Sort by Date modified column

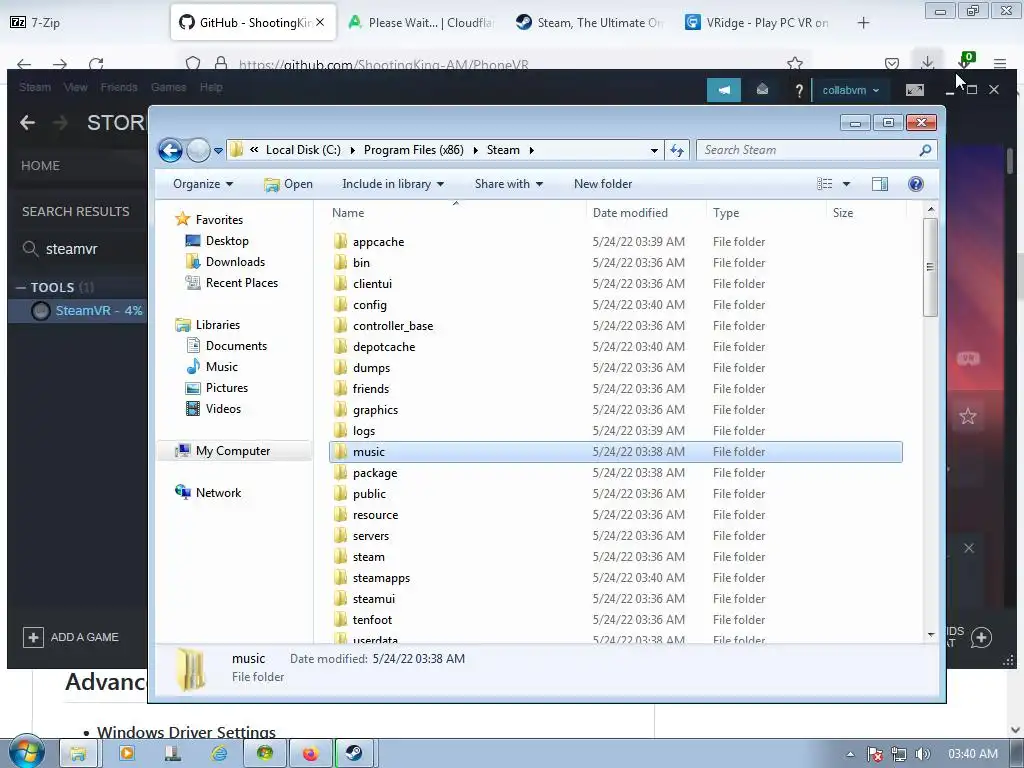click(x=630, y=213)
